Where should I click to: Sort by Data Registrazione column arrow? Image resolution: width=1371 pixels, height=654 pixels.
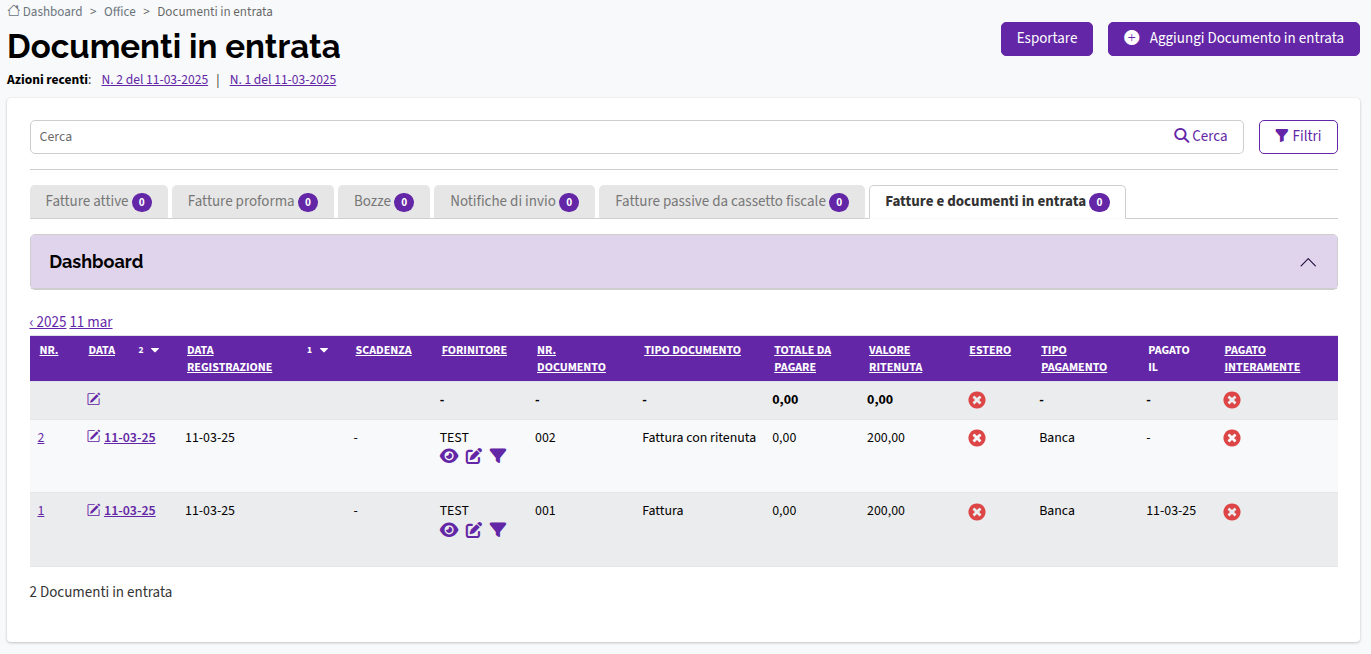[x=323, y=351]
